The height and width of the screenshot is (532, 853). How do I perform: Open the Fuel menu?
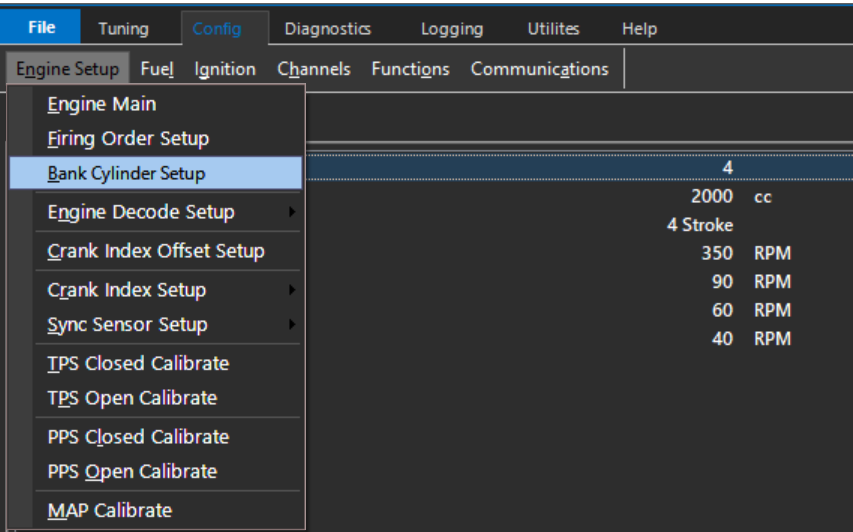click(x=157, y=69)
